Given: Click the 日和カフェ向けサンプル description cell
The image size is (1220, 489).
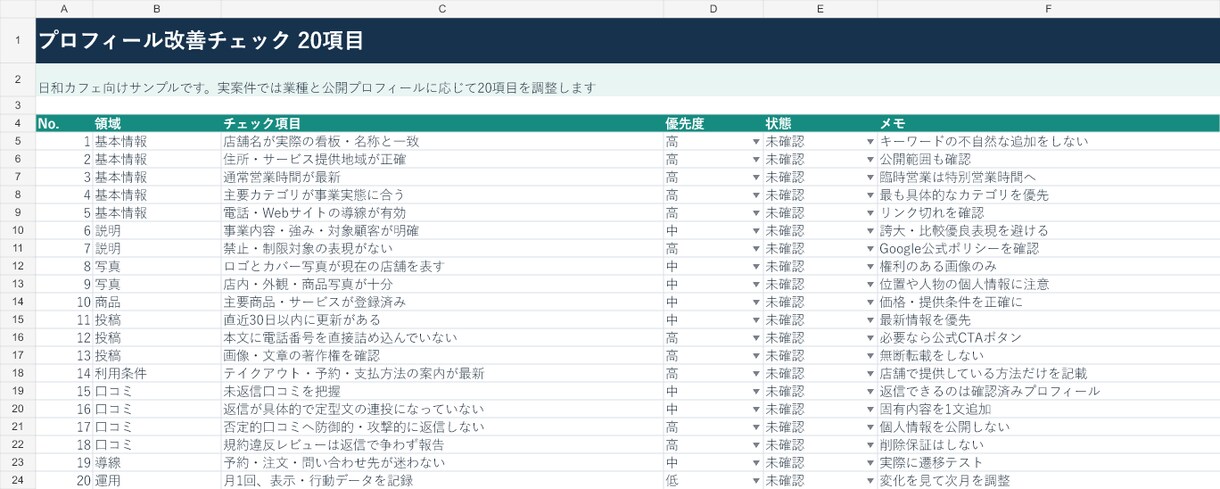Looking at the screenshot, I should click(x=628, y=80).
